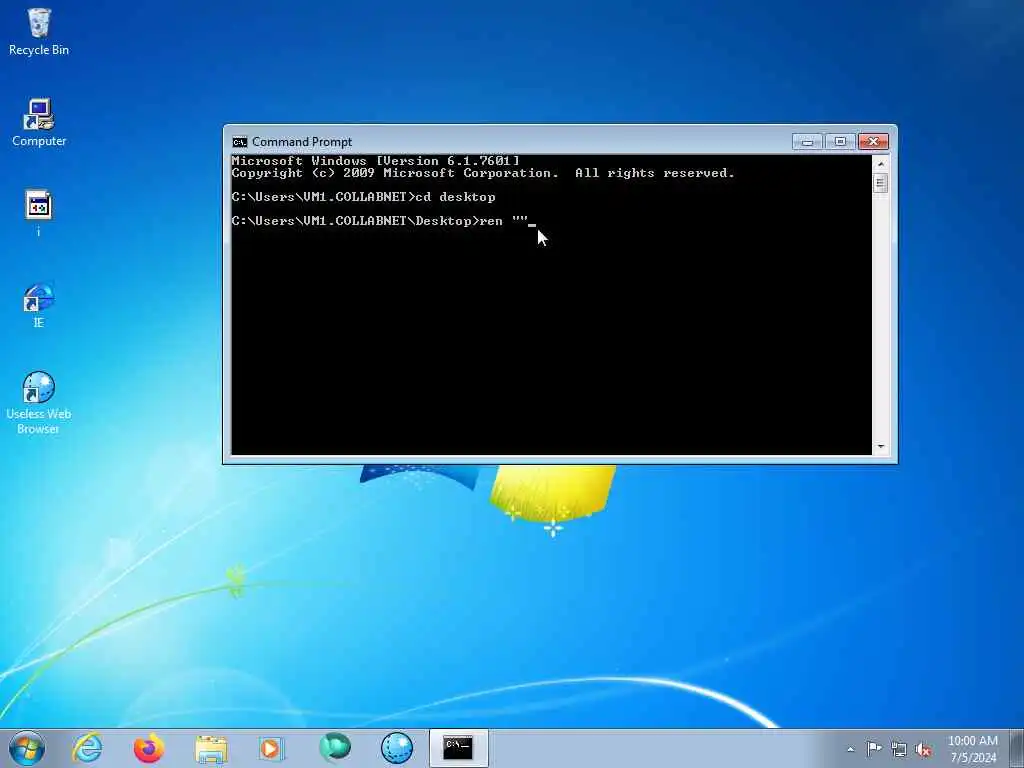Open Windows Media Player from taskbar

coord(271,748)
